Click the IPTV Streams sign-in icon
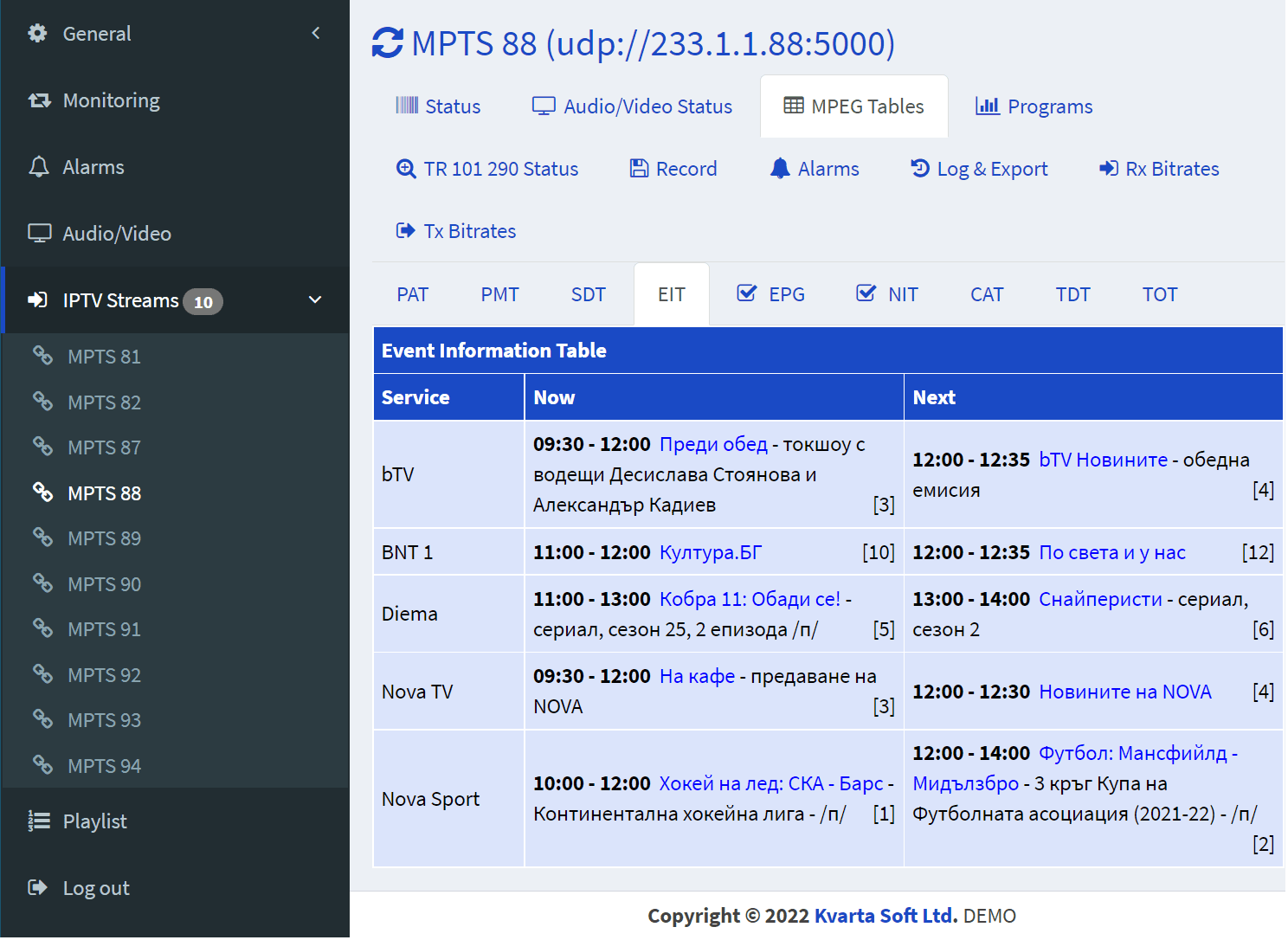Image resolution: width=1288 pixels, height=940 pixels. click(38, 300)
